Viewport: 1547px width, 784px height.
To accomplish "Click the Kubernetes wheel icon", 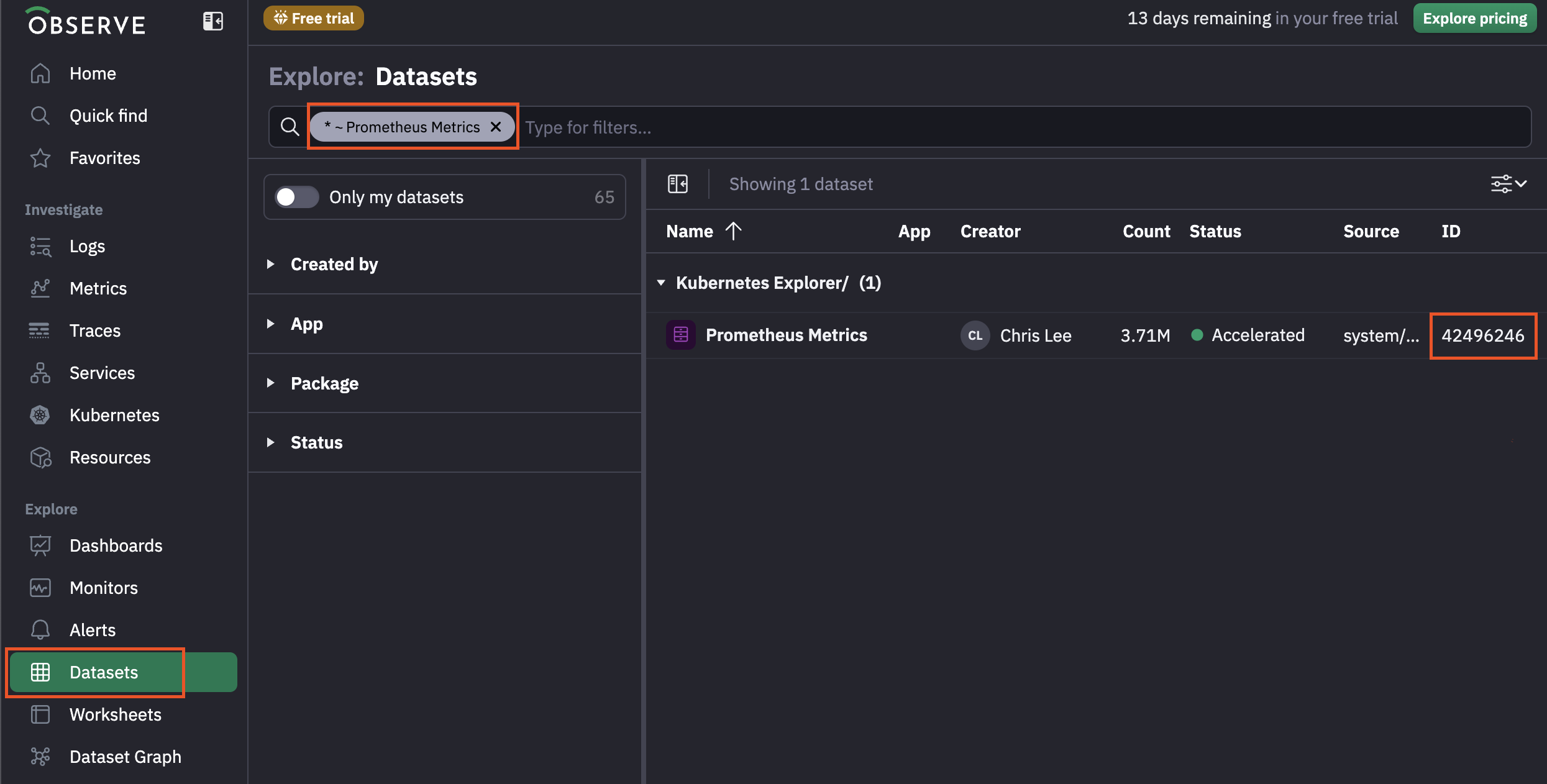I will (x=40, y=415).
